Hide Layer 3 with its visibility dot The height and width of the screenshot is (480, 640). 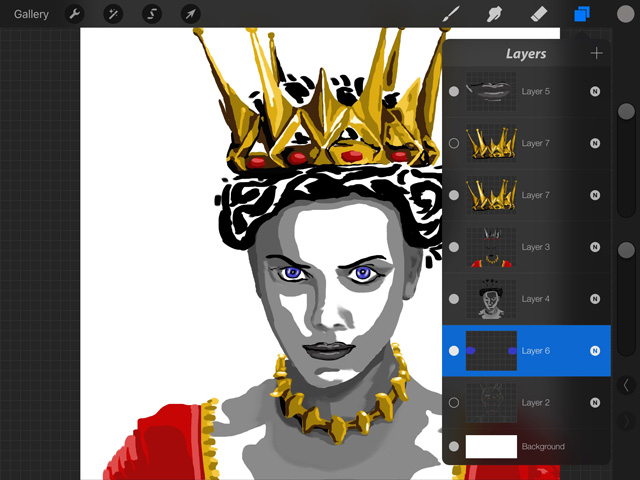454,247
